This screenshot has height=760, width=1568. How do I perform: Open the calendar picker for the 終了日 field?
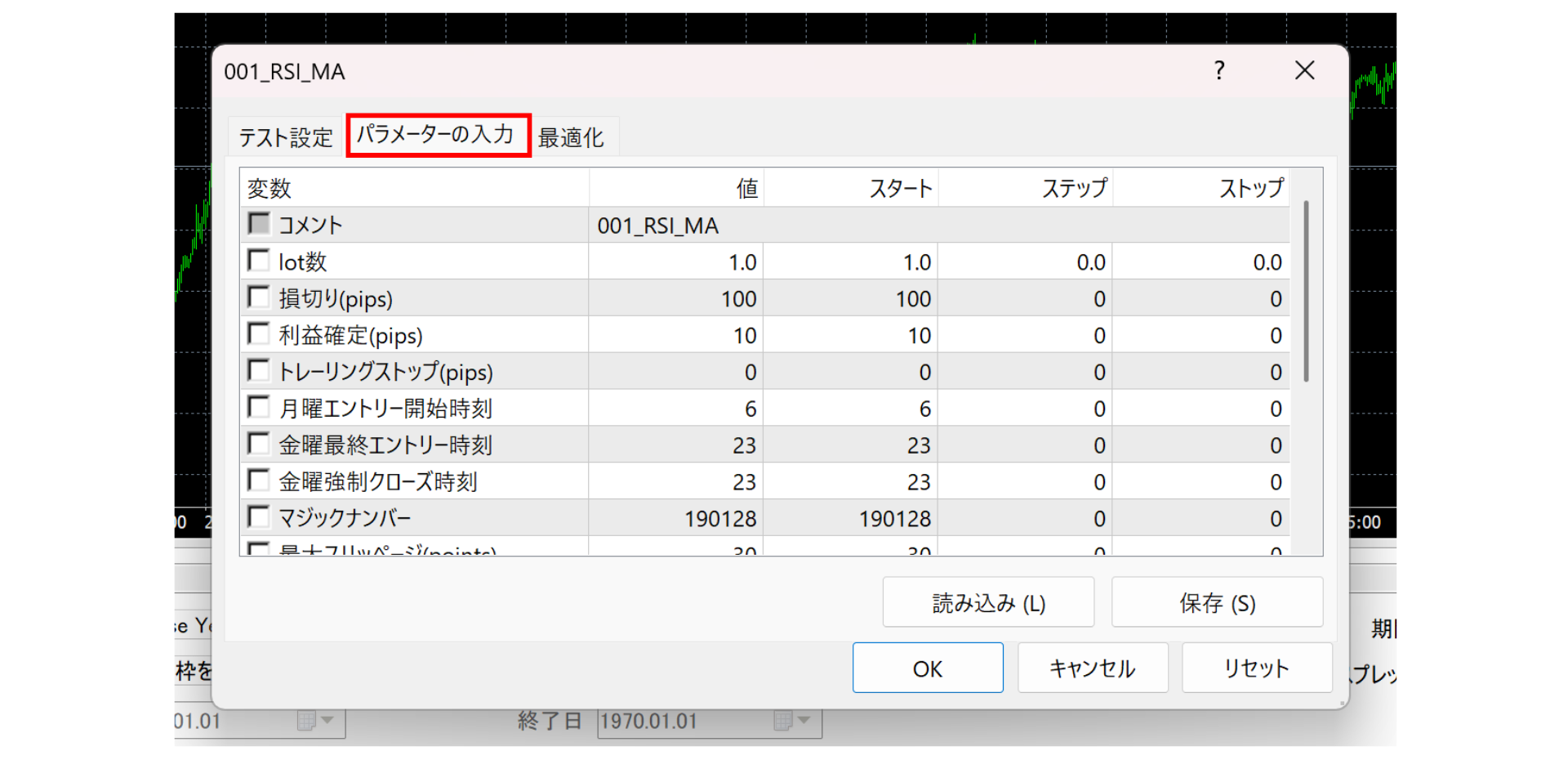pos(782,722)
